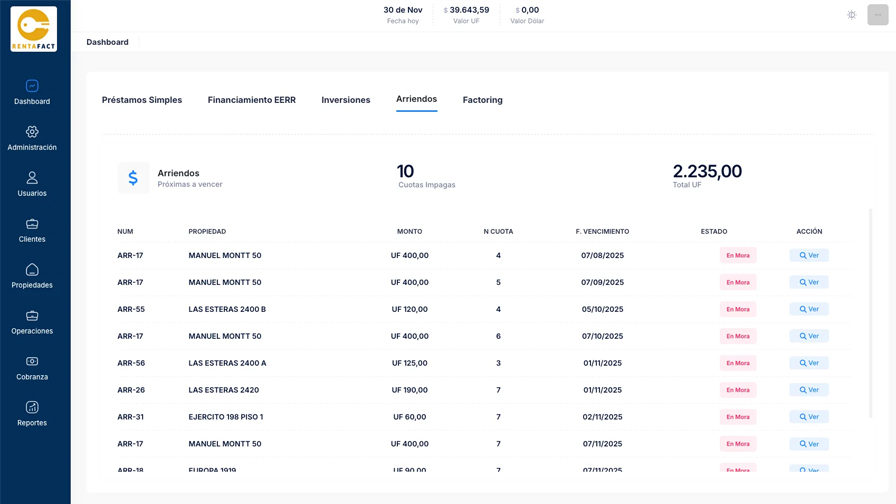This screenshot has width=896, height=504.
Task: Click Ver for EJERCITO 198 PISO 1
Action: pyautogui.click(x=809, y=417)
